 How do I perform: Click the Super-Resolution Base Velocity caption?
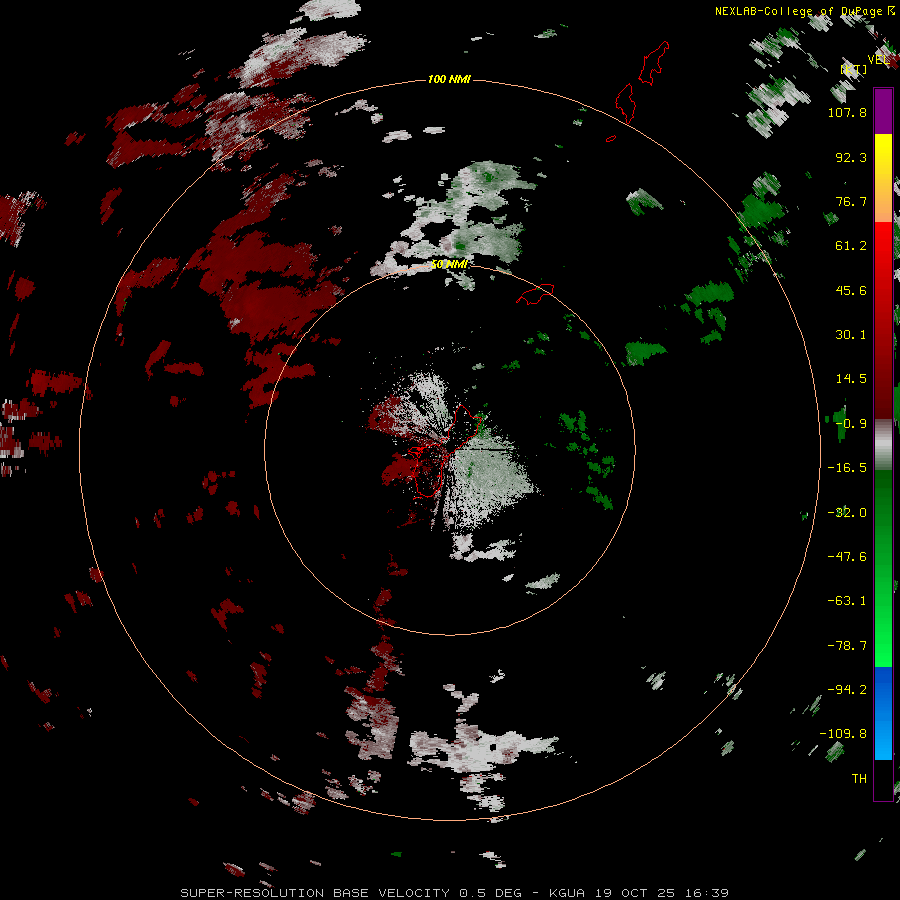point(455,893)
